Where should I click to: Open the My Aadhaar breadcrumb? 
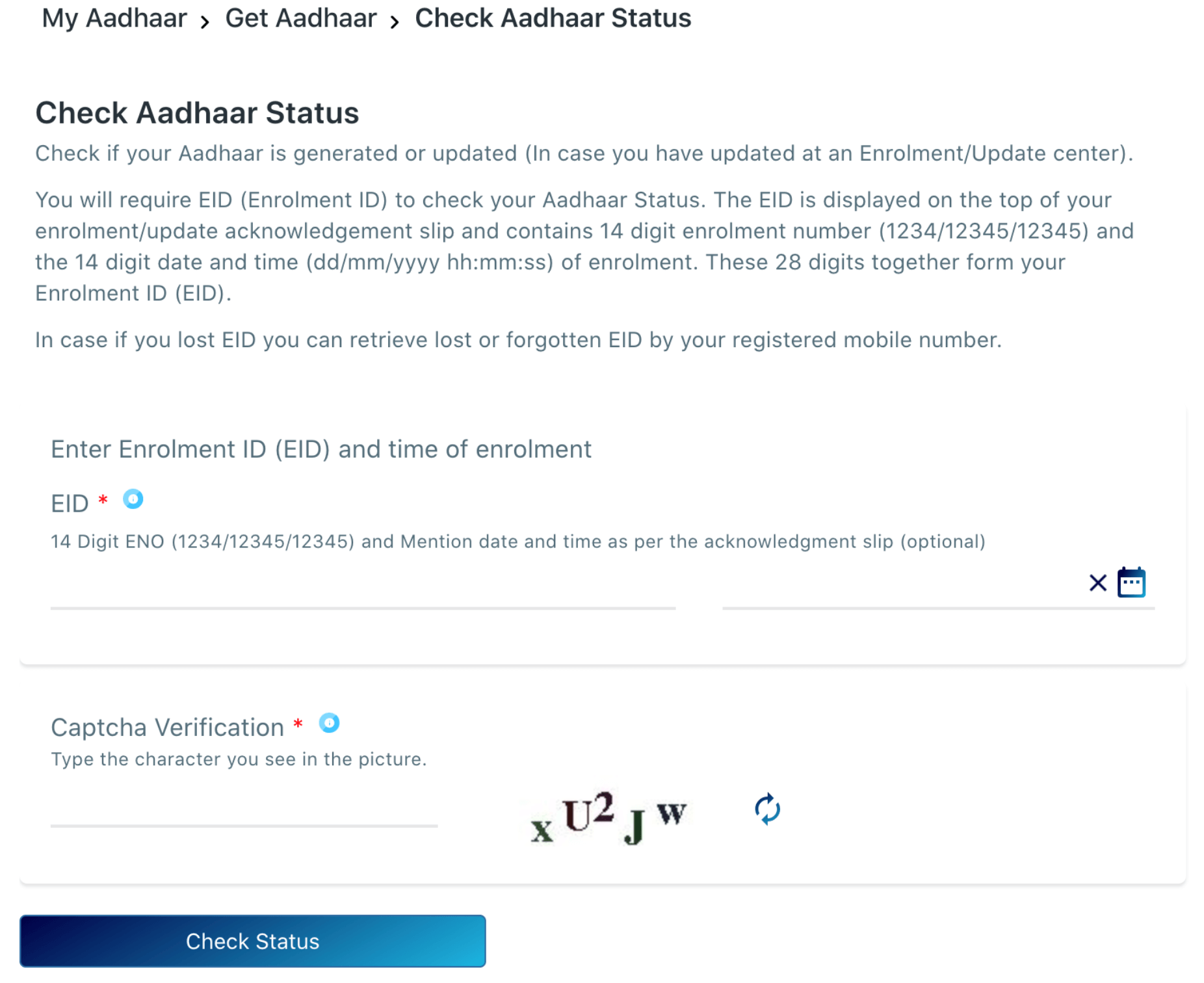[114, 18]
